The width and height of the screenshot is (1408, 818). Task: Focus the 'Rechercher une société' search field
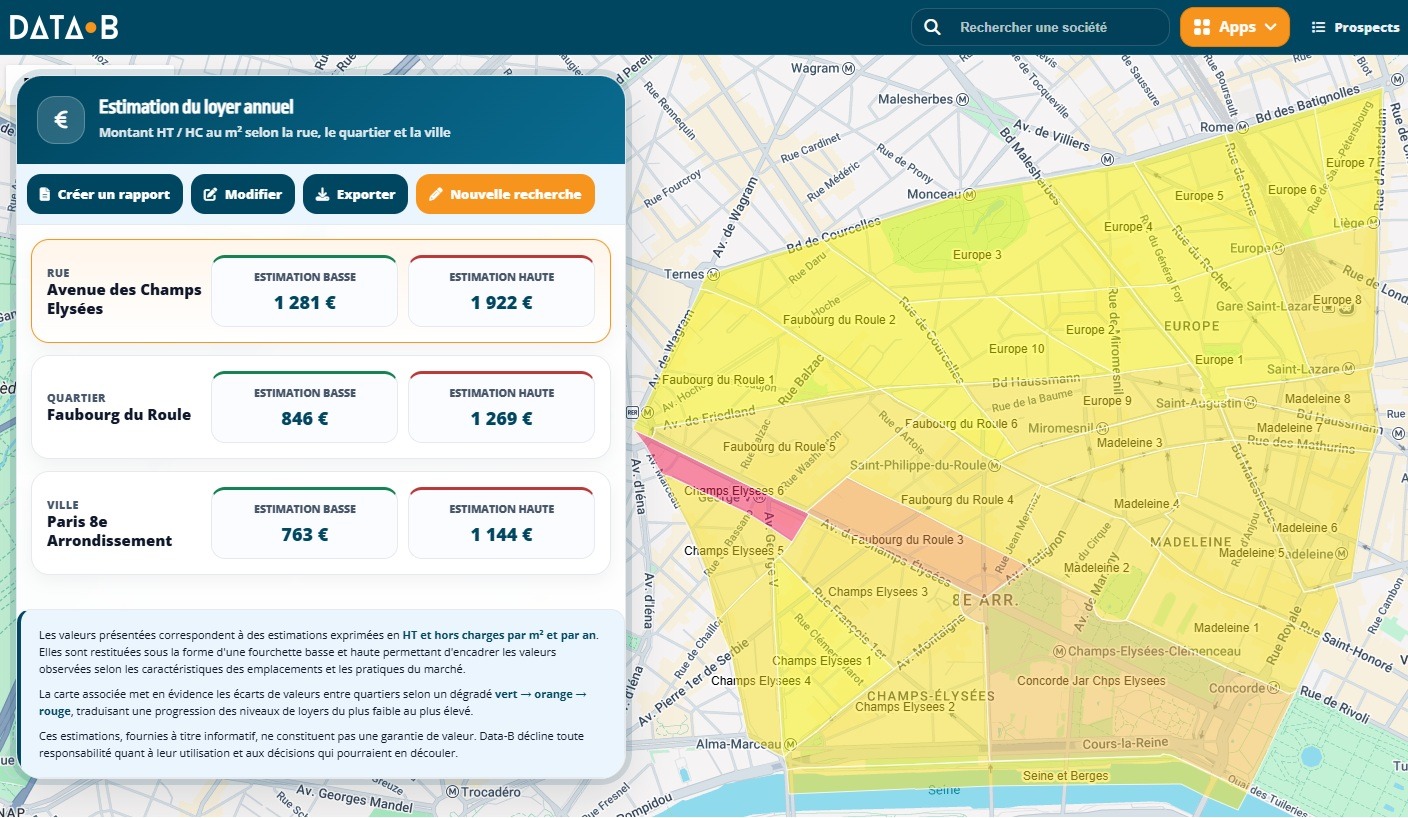click(x=1040, y=27)
